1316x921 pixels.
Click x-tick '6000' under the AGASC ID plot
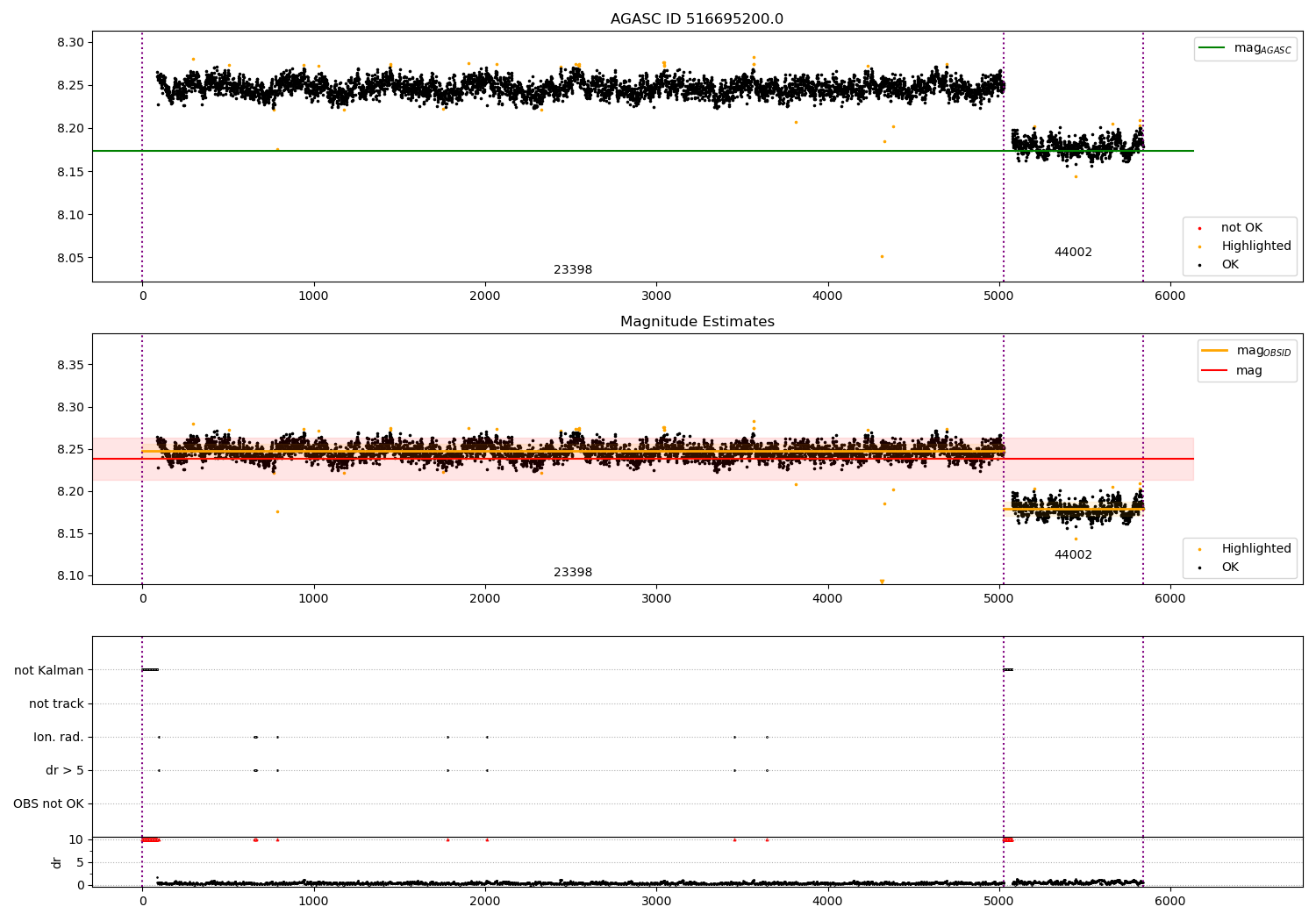(x=1170, y=296)
